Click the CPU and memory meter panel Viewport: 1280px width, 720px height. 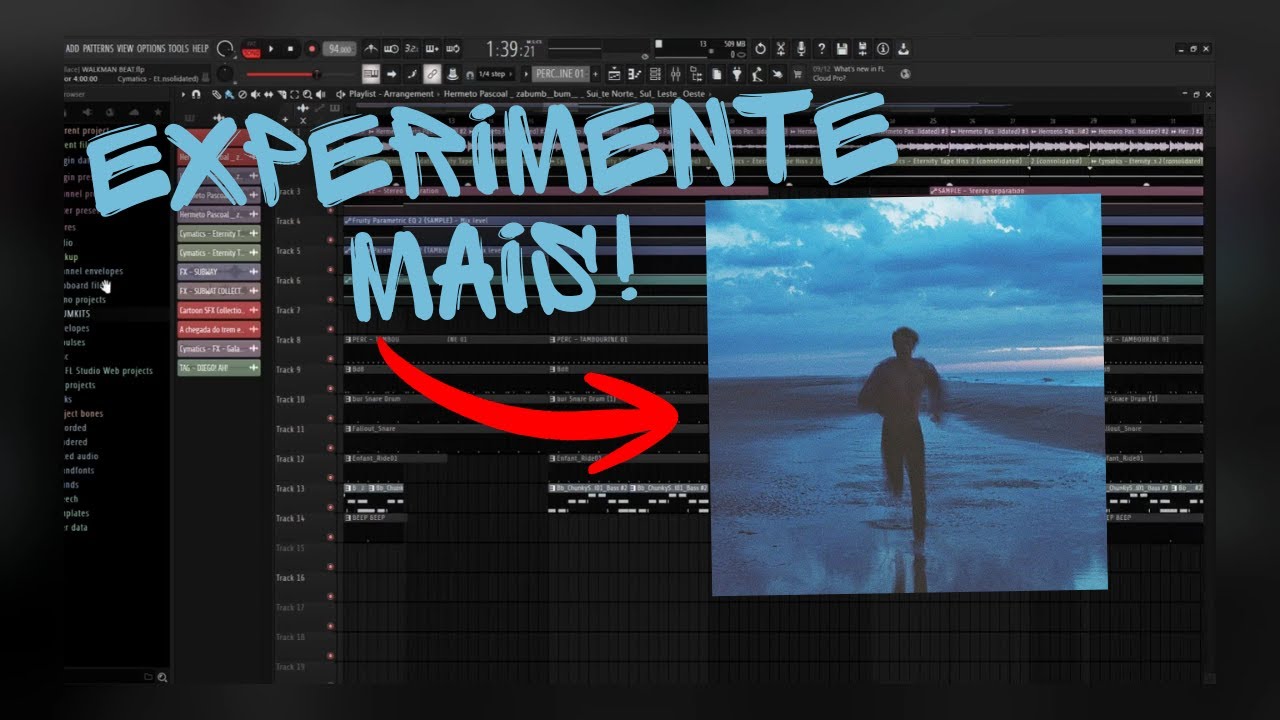702,50
